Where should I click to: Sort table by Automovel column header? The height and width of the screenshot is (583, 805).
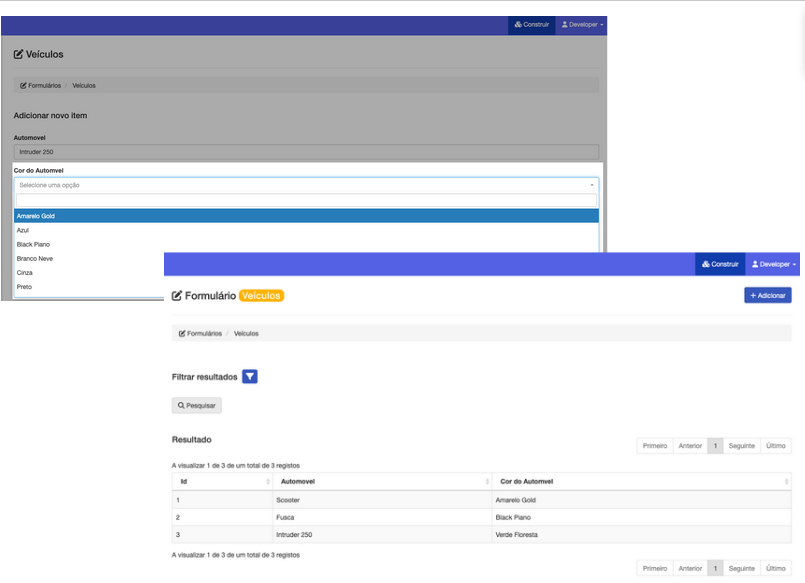pos(382,482)
